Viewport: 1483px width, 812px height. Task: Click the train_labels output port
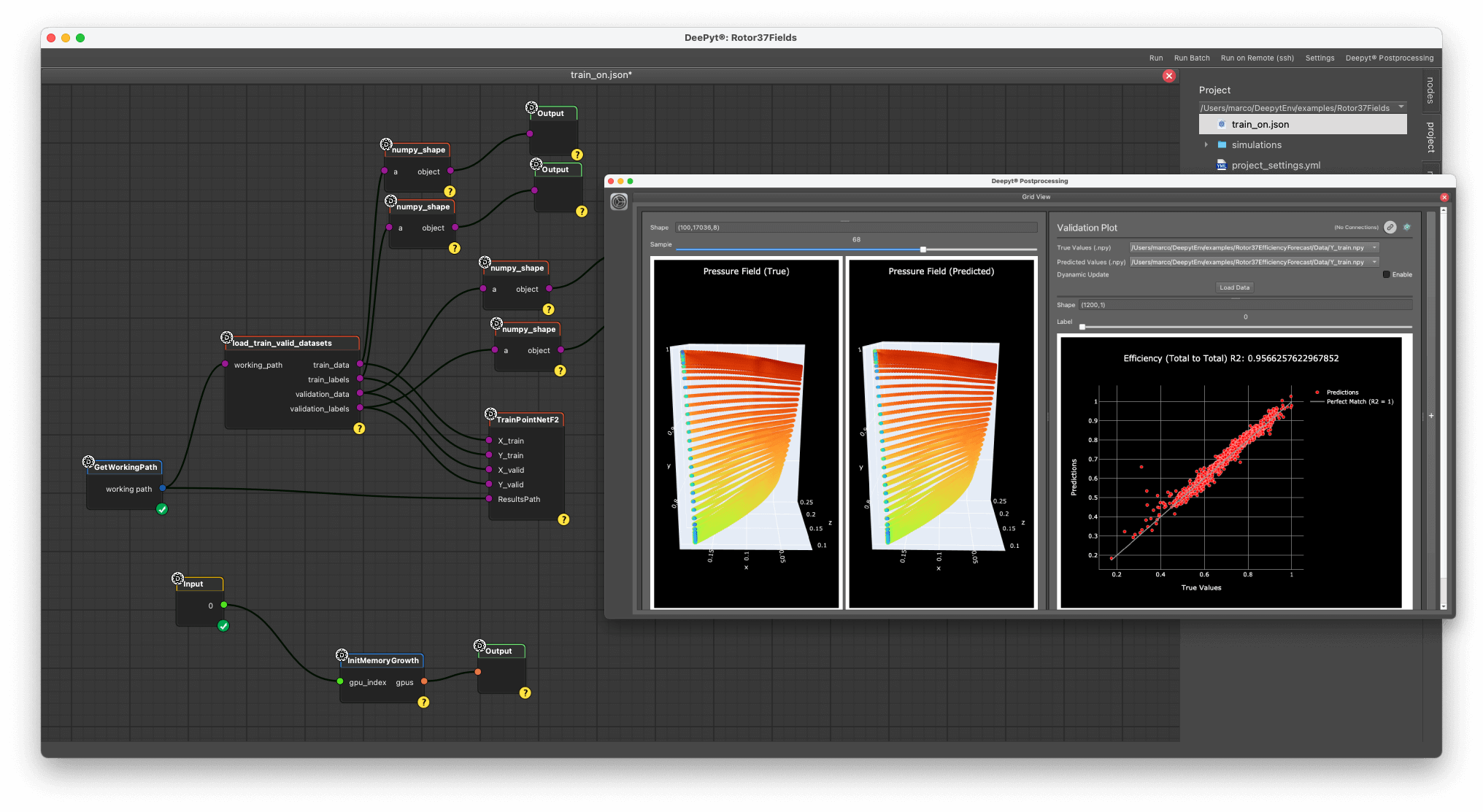360,379
